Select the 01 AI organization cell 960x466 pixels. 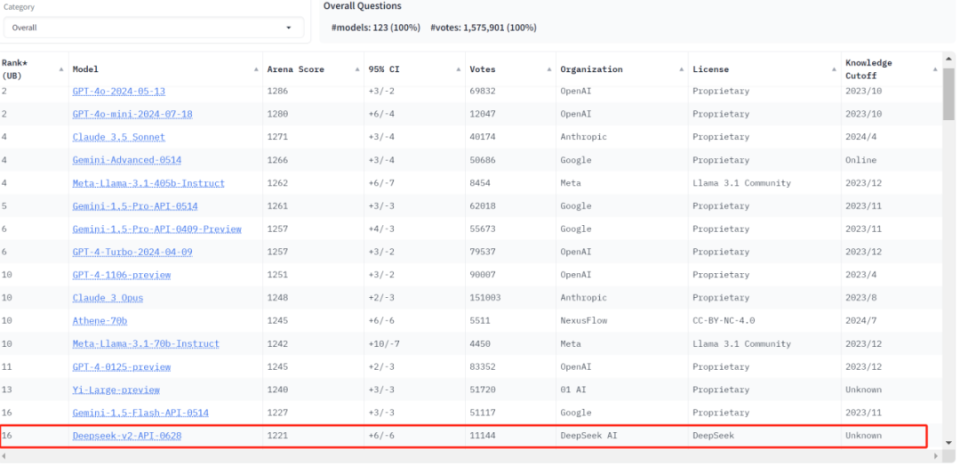573,389
